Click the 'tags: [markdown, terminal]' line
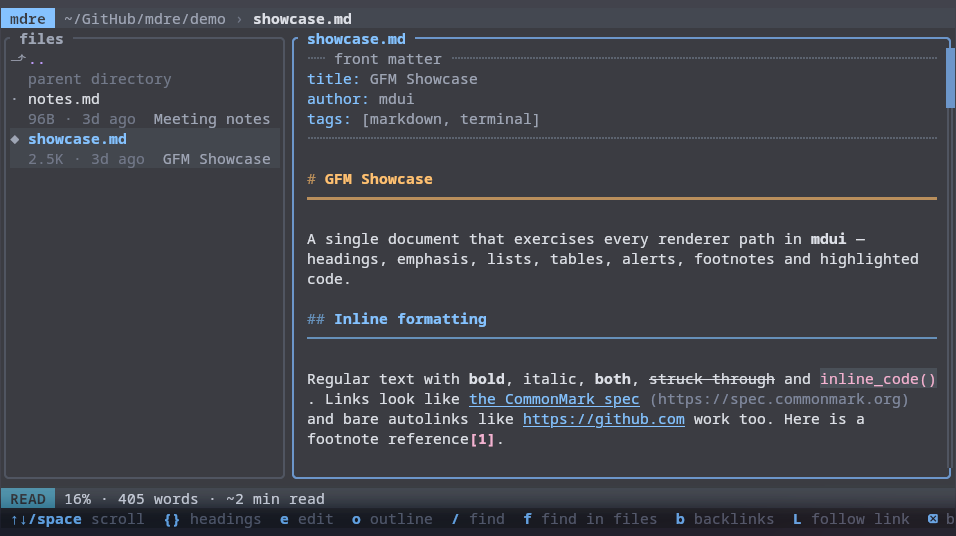The image size is (956, 536). (x=423, y=119)
